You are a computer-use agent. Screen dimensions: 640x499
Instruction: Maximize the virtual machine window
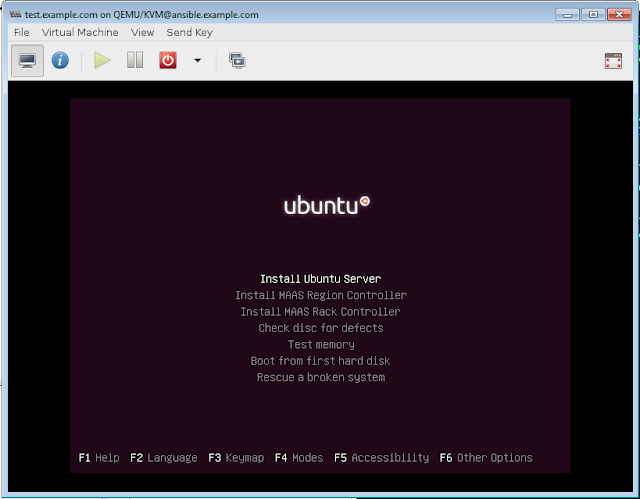[593, 15]
